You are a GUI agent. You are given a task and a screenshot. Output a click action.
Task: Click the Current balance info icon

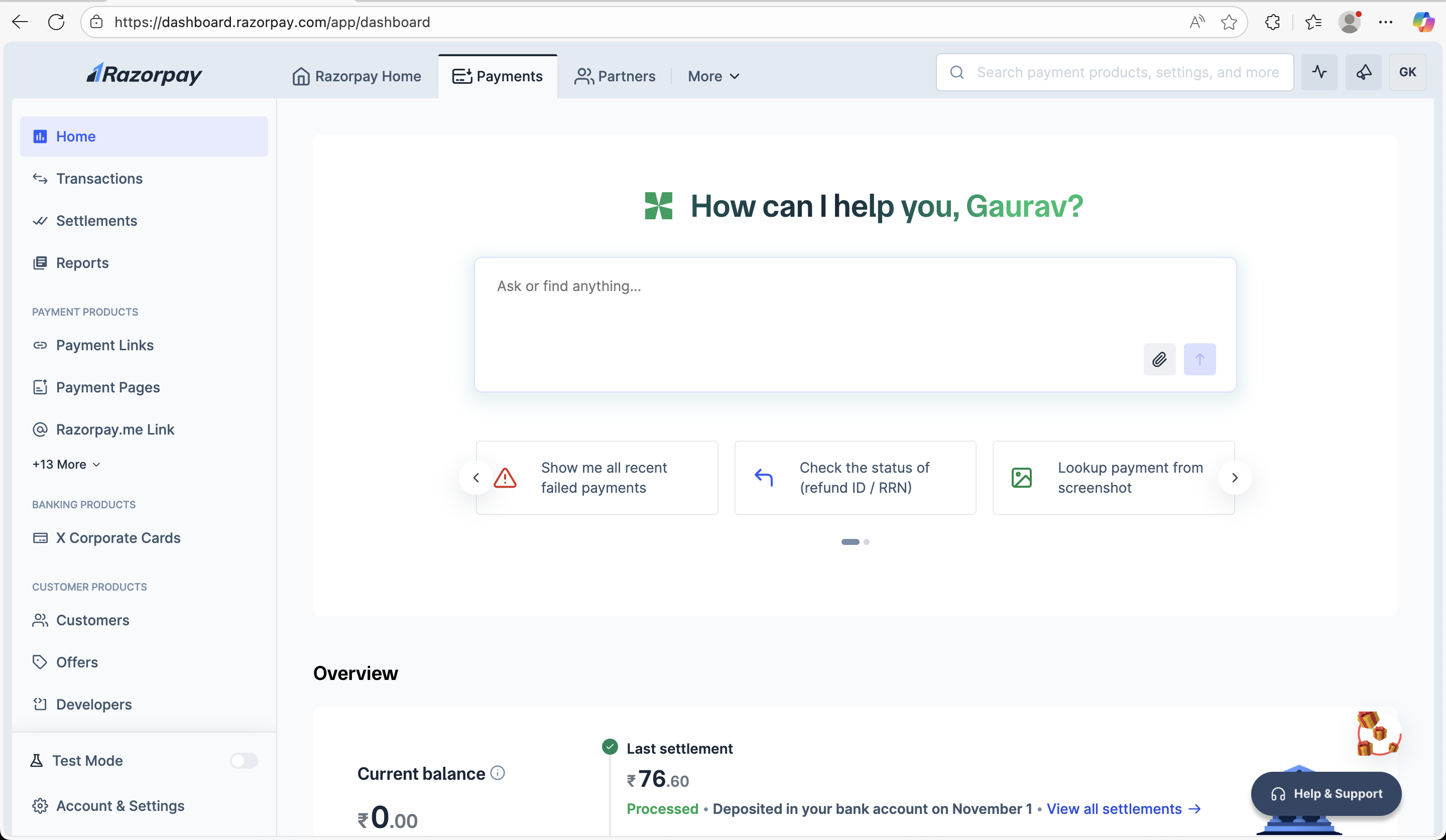[x=497, y=773]
